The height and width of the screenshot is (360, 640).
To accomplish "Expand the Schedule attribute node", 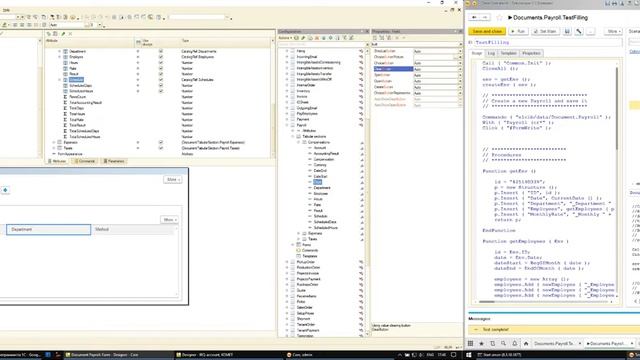I will click(x=60, y=80).
